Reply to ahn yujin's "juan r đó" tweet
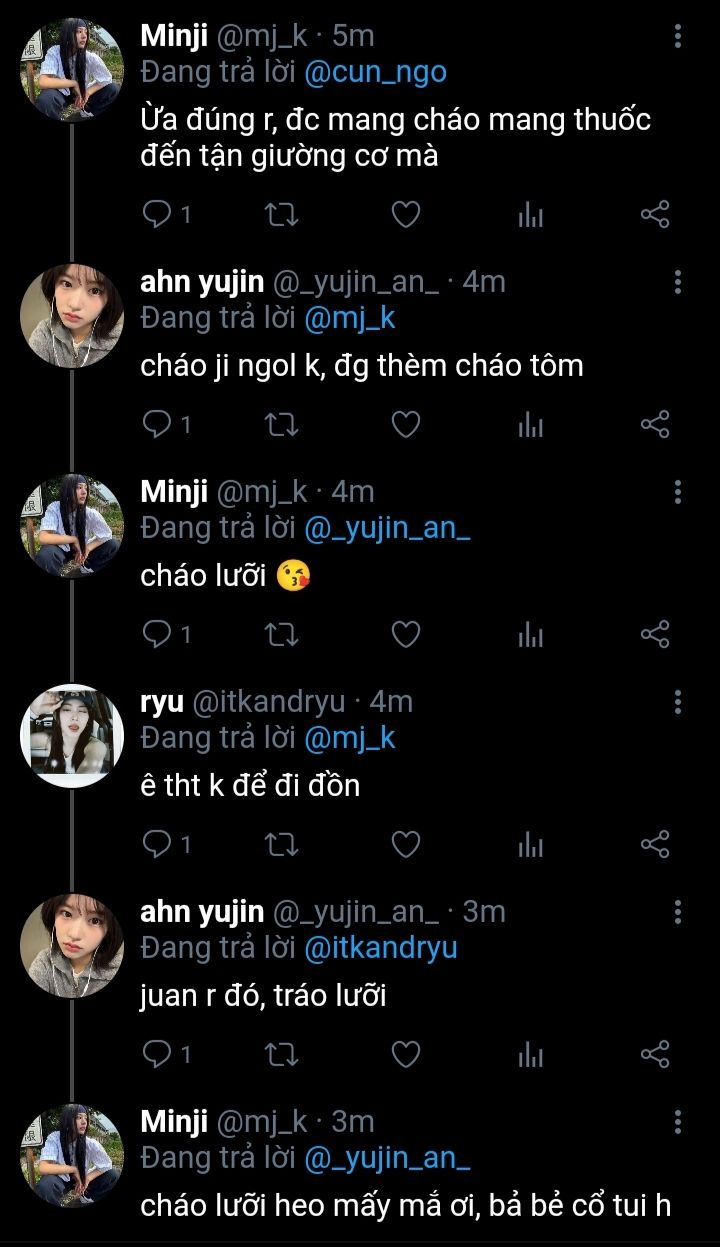 coord(156,1055)
